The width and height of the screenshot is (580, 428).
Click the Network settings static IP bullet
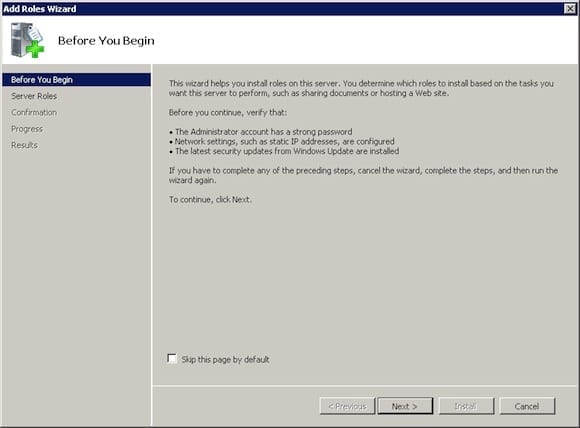[282, 141]
